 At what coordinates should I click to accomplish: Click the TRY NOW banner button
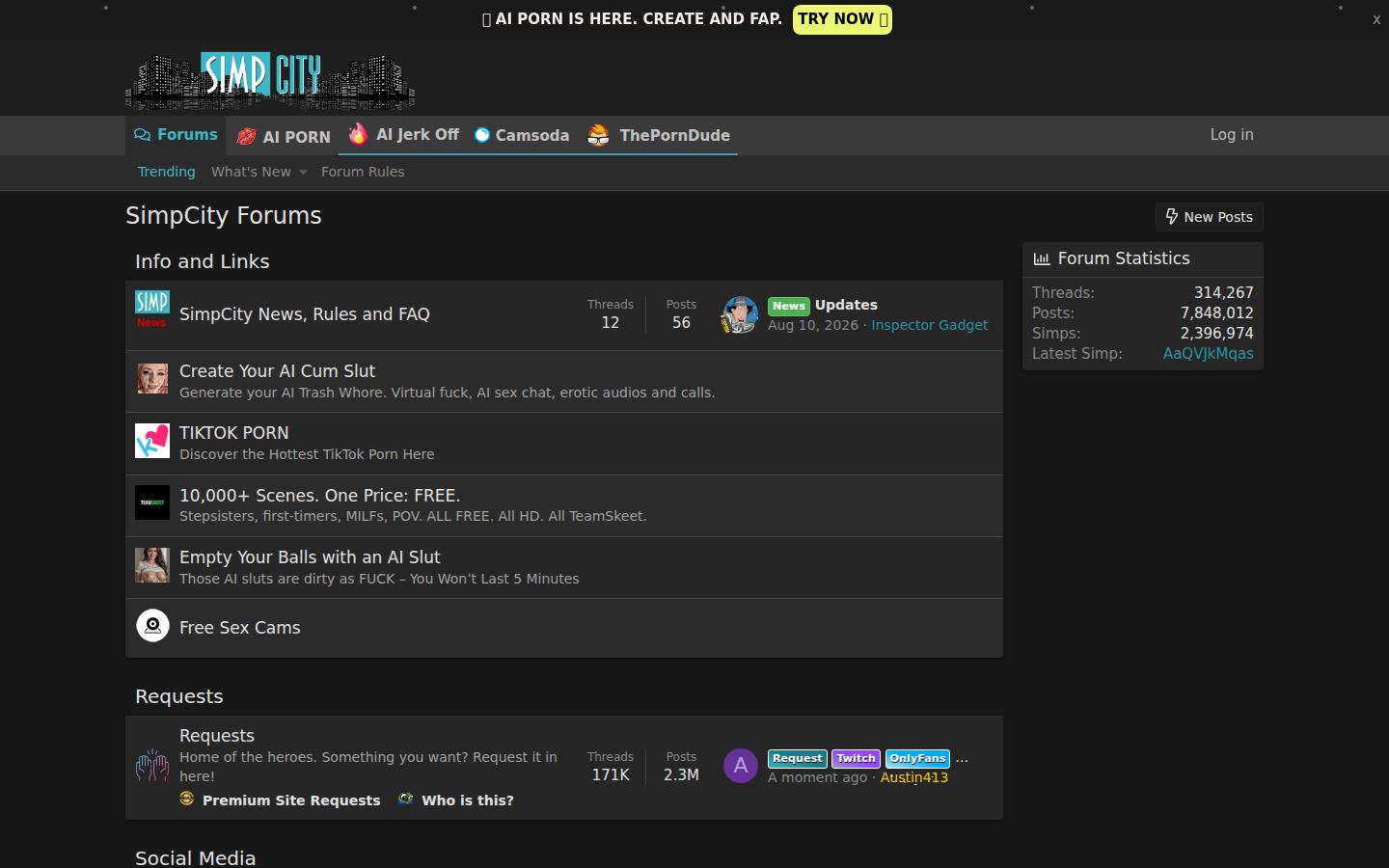[842, 19]
